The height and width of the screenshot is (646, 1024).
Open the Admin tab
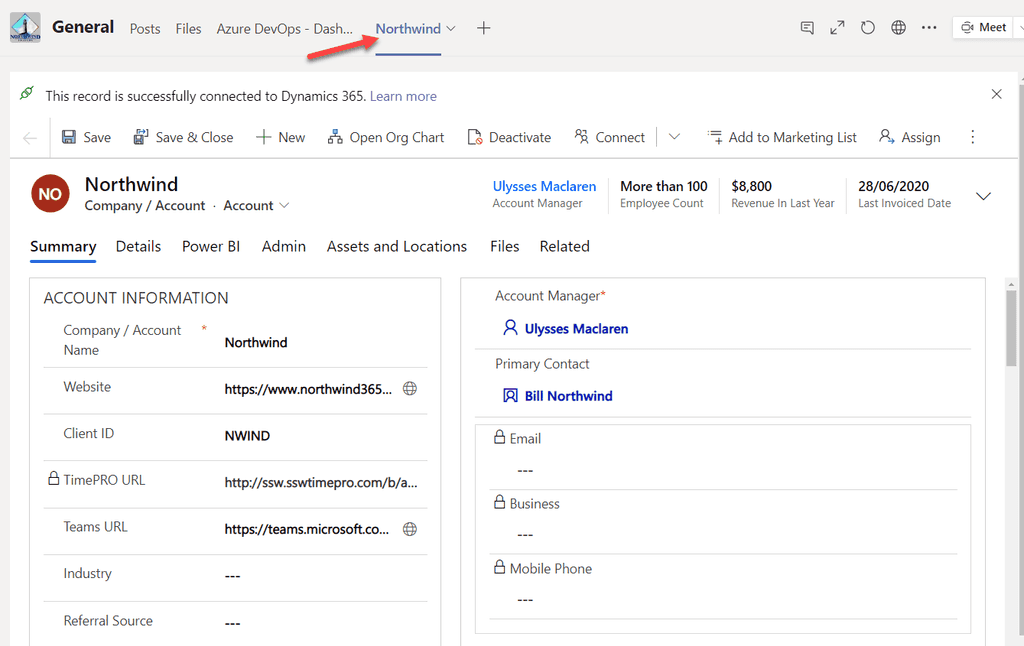pyautogui.click(x=283, y=246)
